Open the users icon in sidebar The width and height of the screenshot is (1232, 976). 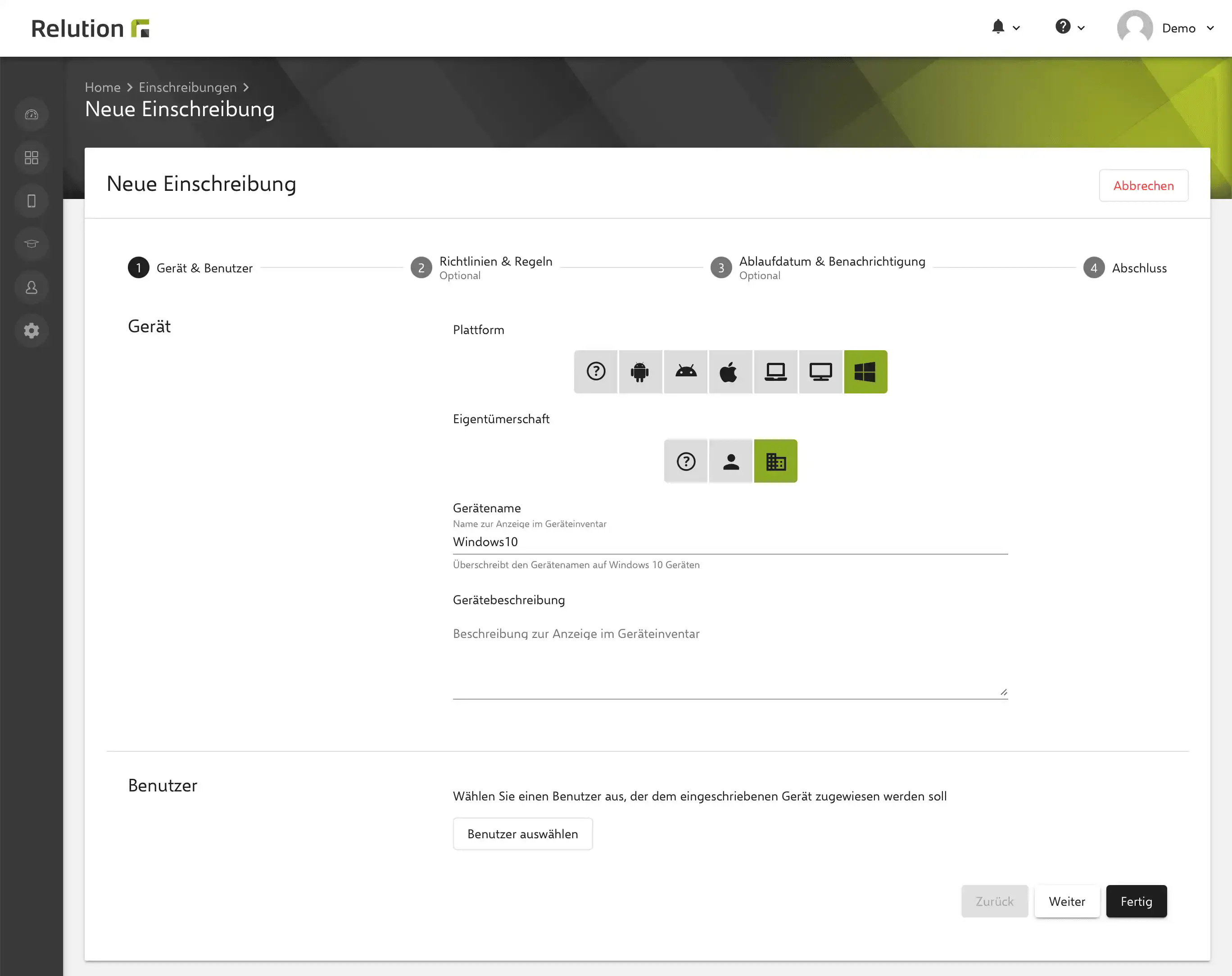coord(32,287)
